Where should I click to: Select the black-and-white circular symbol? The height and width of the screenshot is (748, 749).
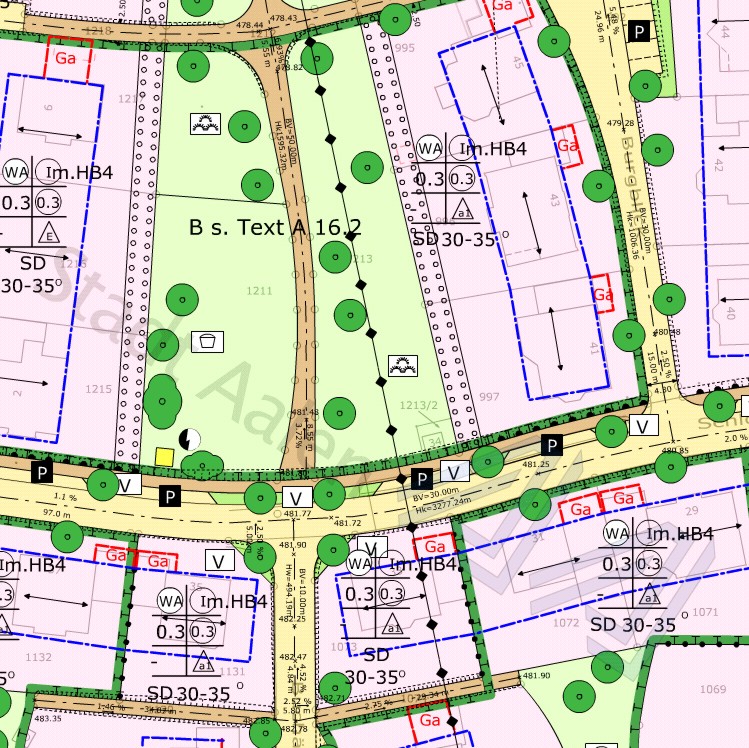(188, 438)
